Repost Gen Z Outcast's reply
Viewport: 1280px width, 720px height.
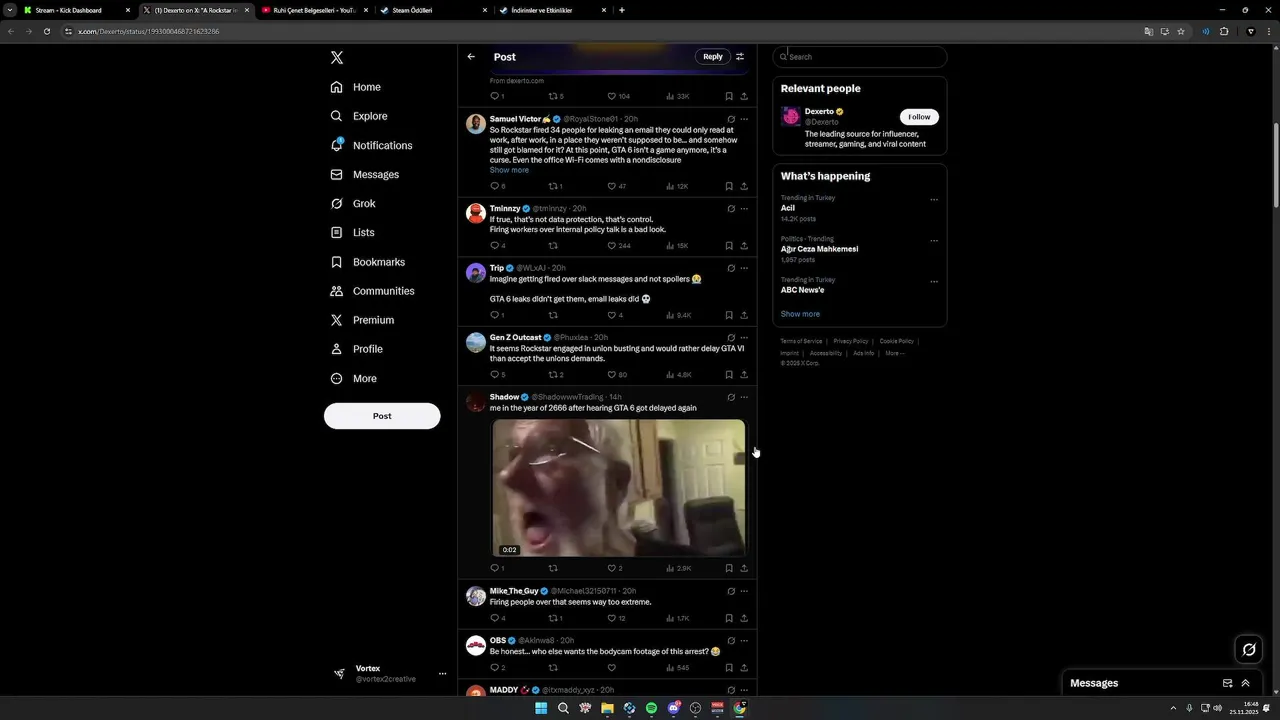553,375
